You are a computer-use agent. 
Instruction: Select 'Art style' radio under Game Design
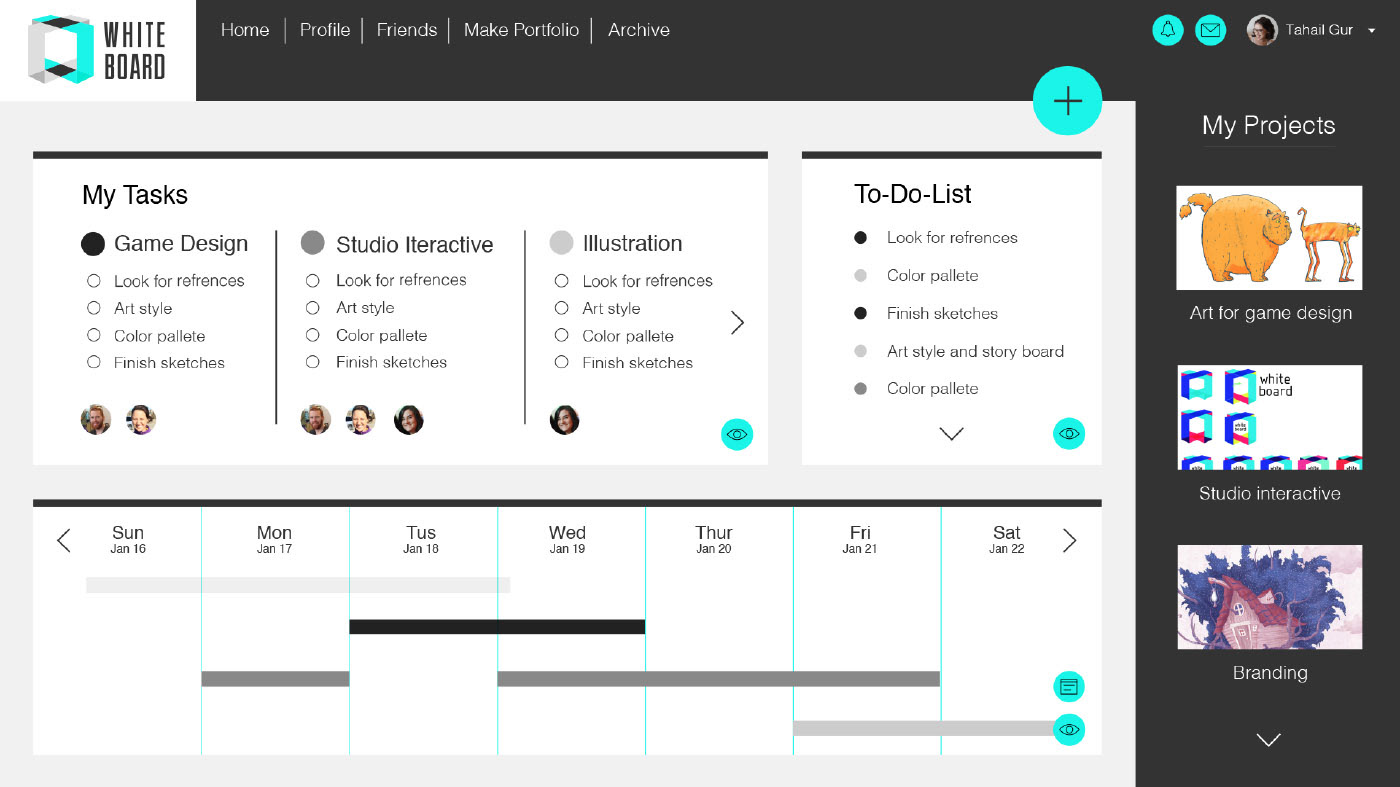tap(94, 308)
